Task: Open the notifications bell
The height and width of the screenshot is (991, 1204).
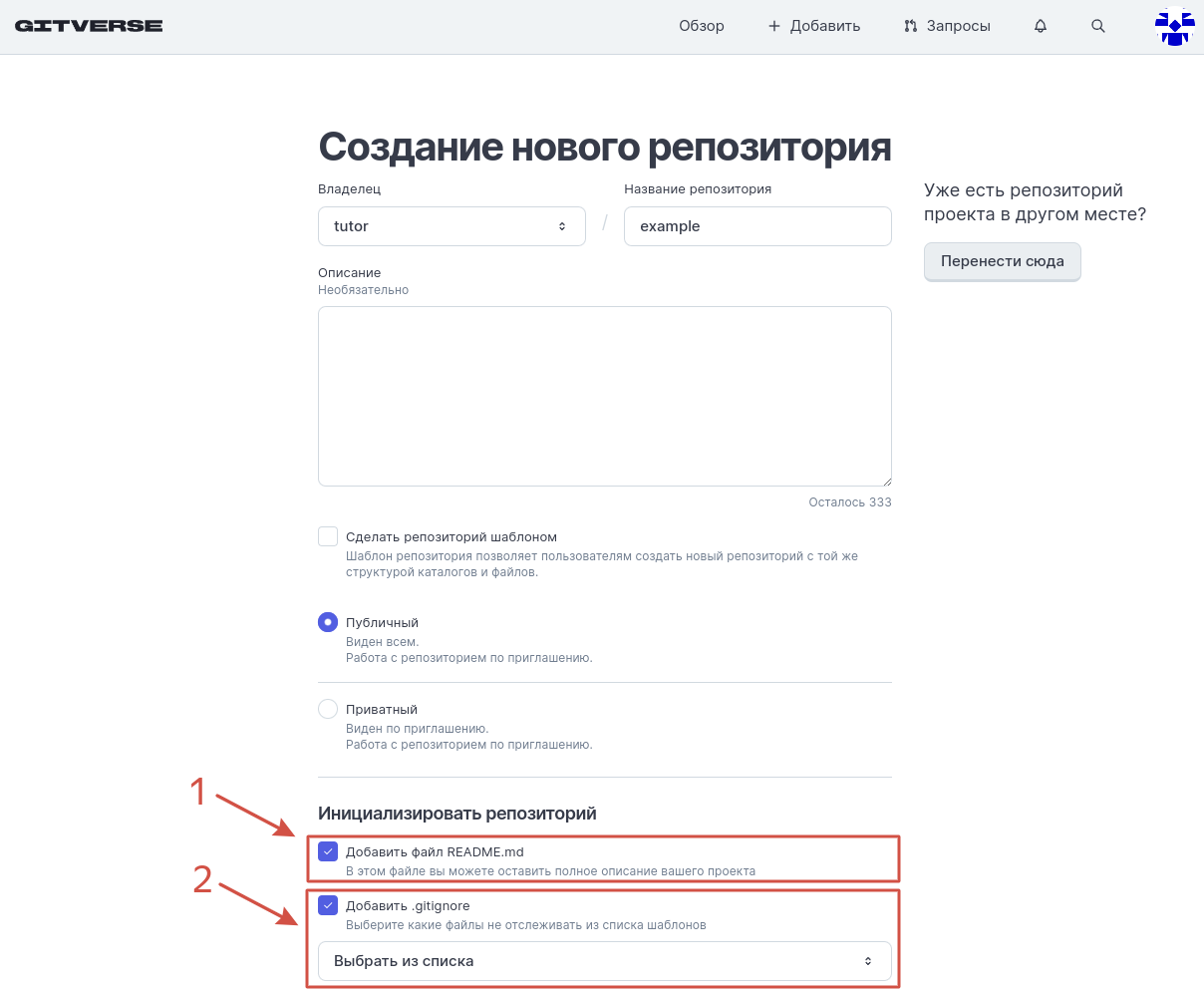Action: point(1041,26)
